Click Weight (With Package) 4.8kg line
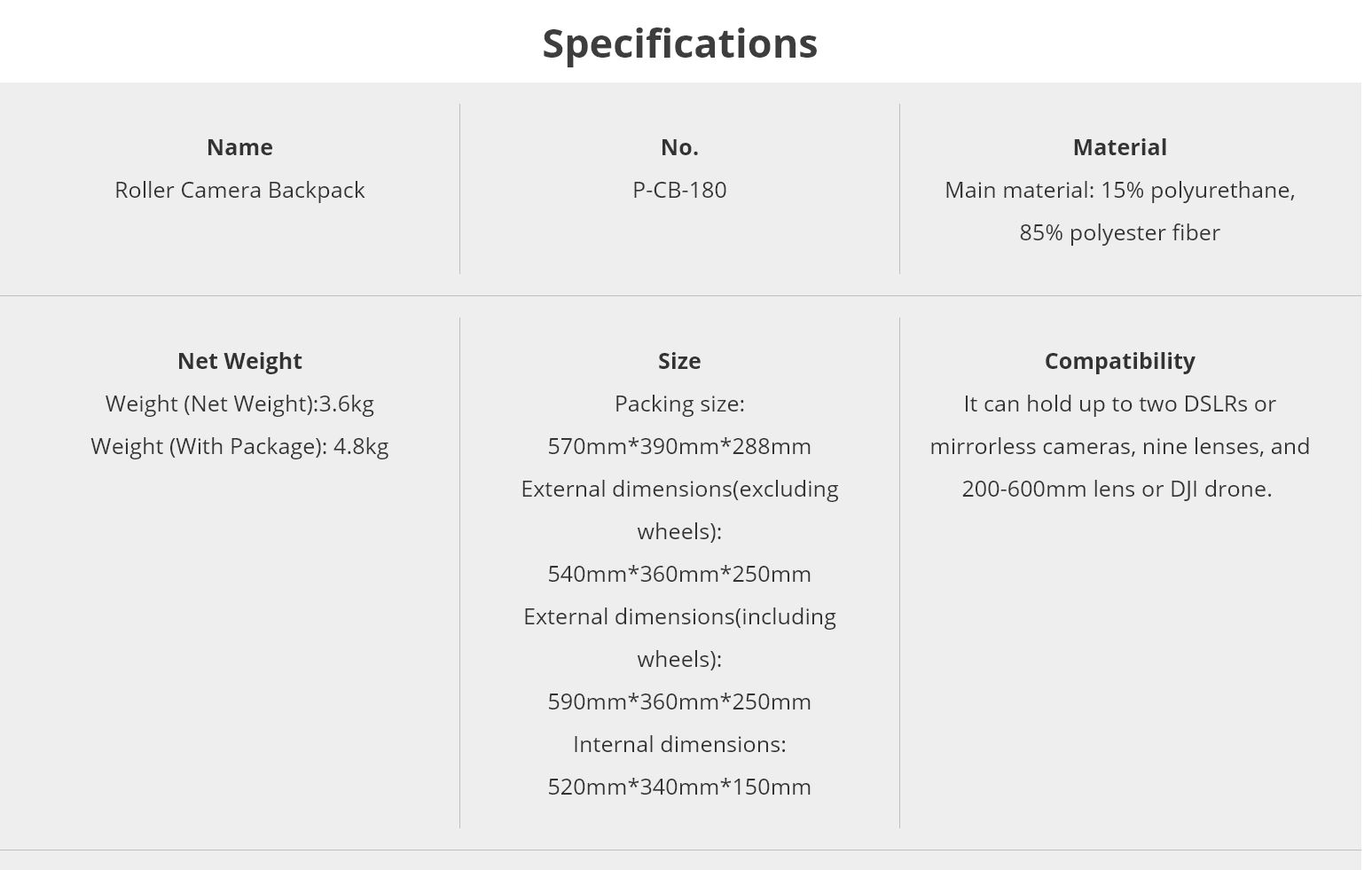Image resolution: width=1372 pixels, height=870 pixels. pos(239,446)
